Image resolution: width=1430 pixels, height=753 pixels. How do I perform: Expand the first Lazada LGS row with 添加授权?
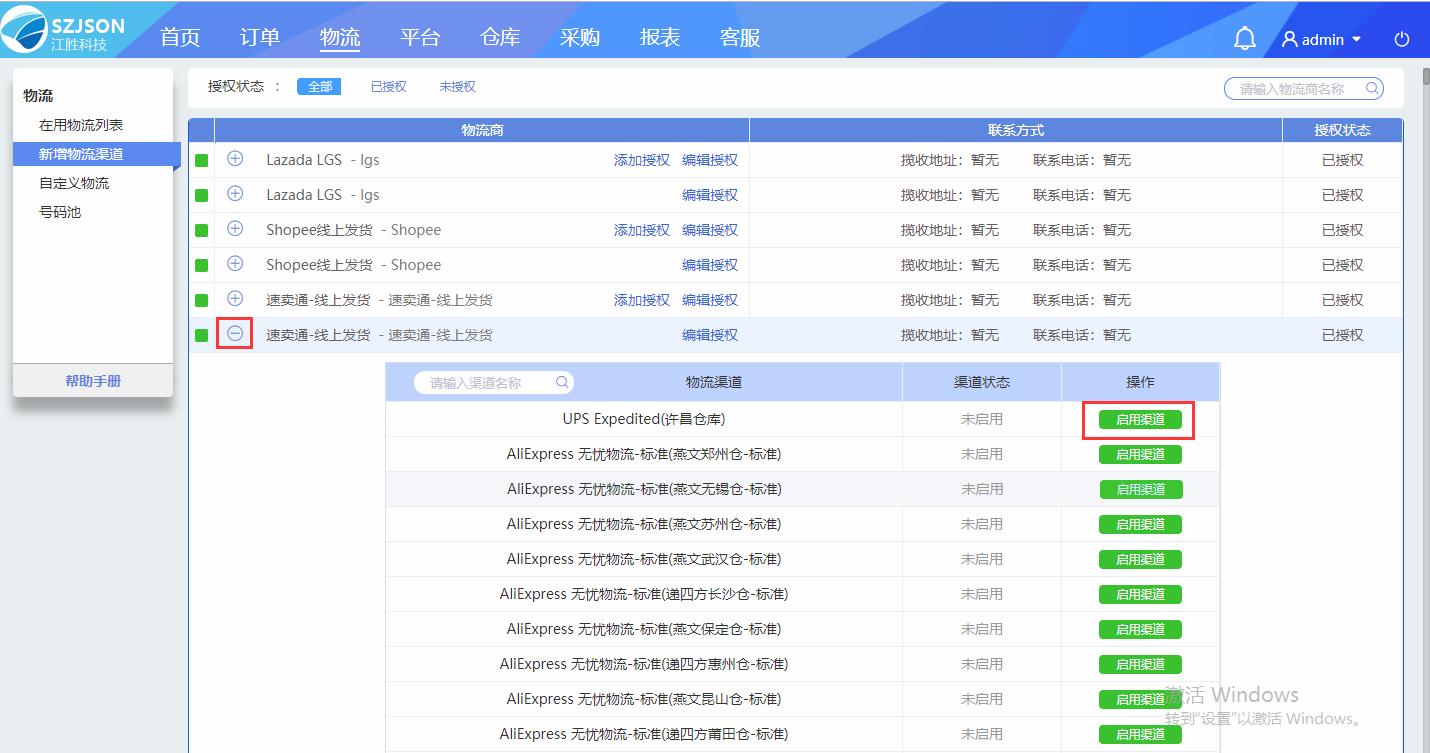235,159
